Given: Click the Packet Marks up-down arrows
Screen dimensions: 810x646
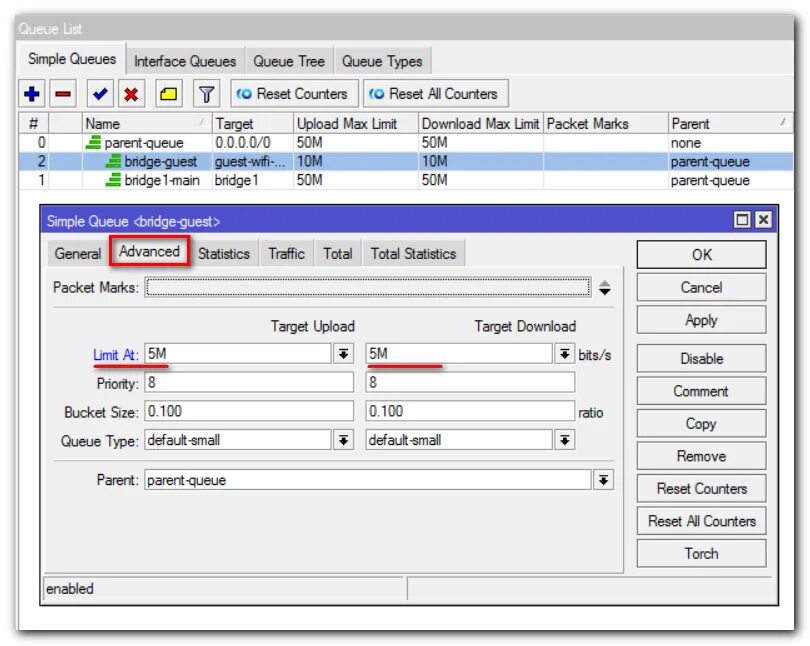Looking at the screenshot, I should tap(605, 288).
